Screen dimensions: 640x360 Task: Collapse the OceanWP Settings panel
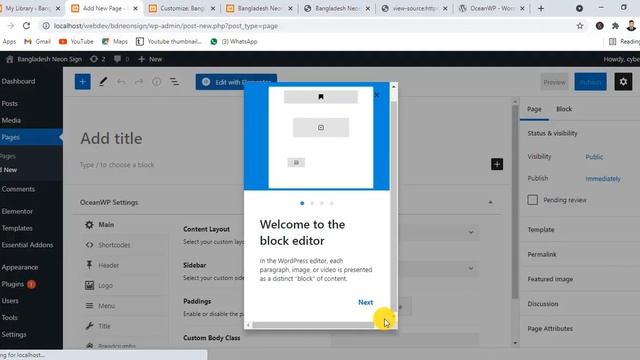490,202
